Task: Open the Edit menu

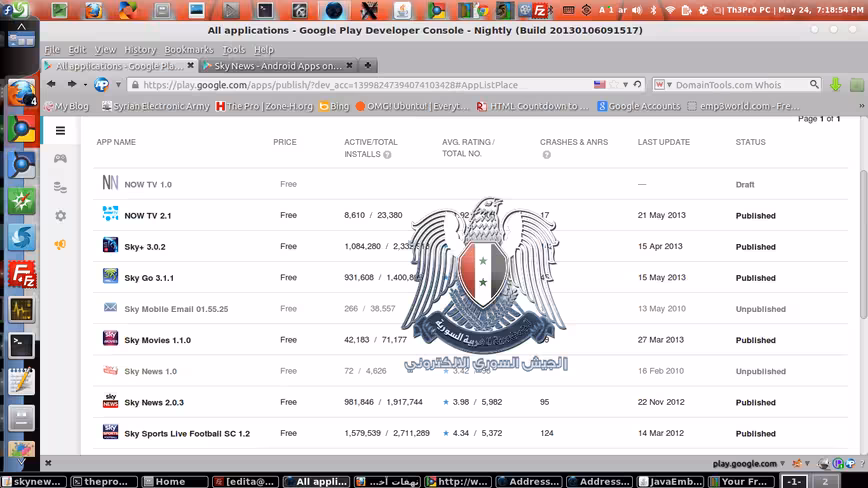Action: click(77, 50)
